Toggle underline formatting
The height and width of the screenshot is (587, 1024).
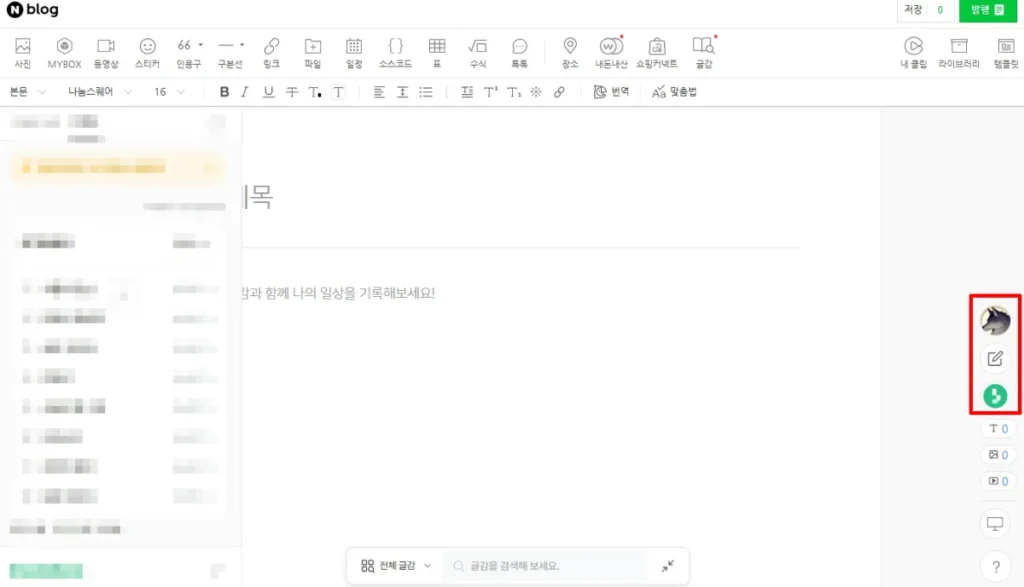coord(268,92)
